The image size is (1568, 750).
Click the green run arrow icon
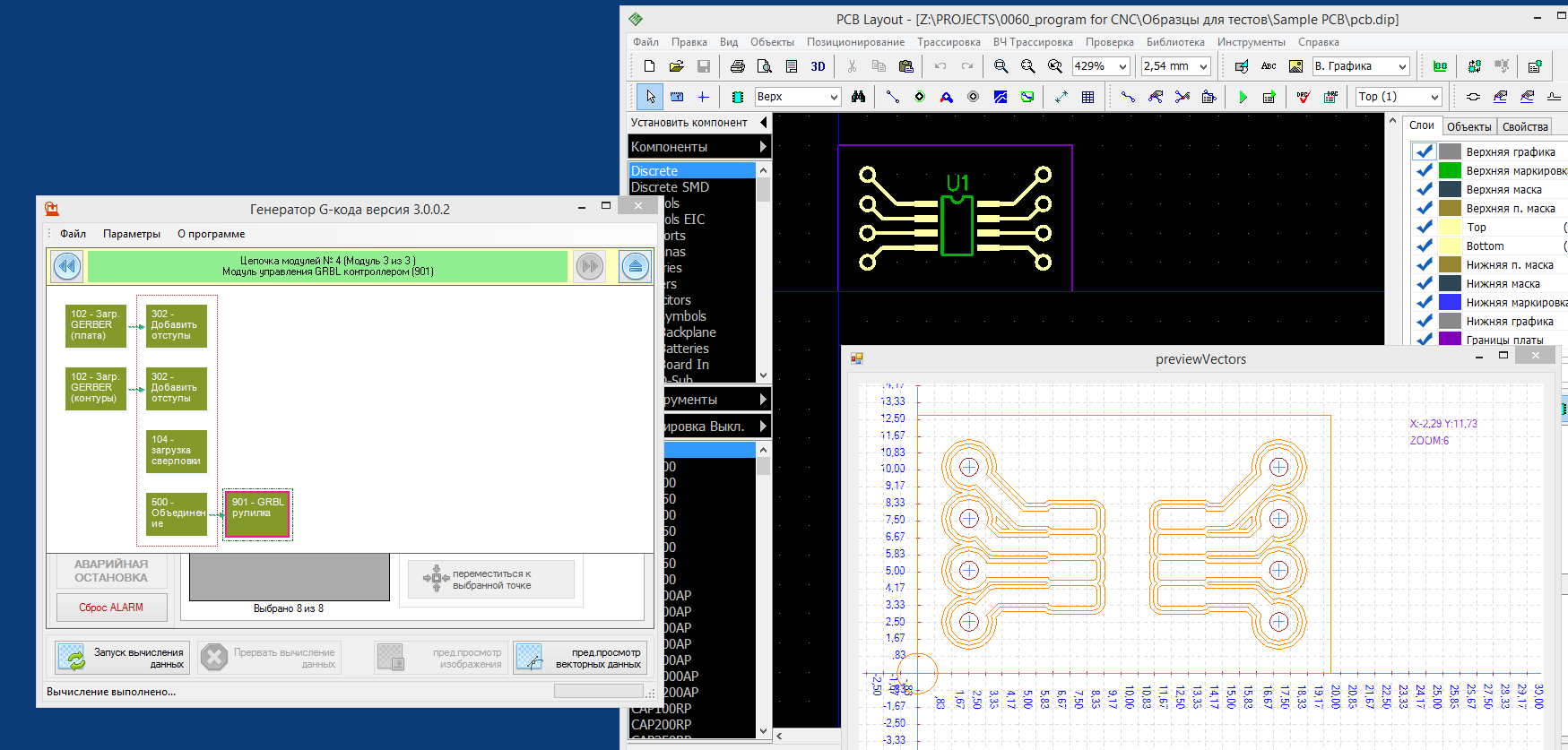click(1243, 97)
